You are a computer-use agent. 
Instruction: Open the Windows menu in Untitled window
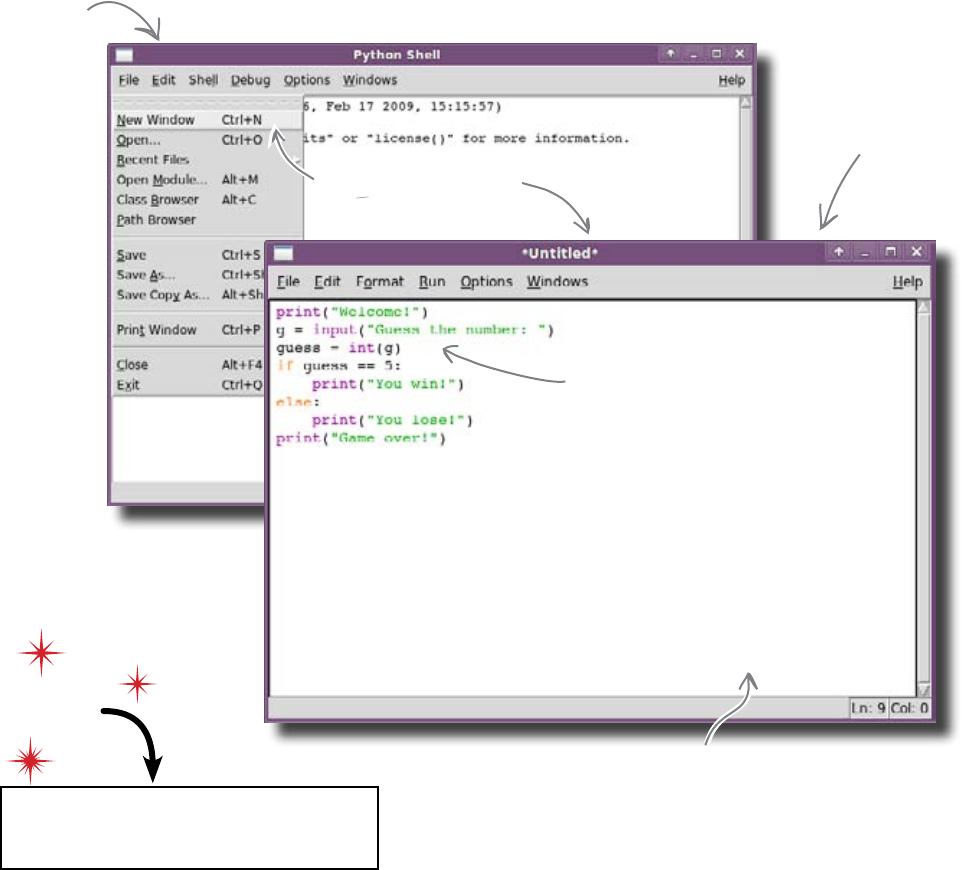coord(557,282)
